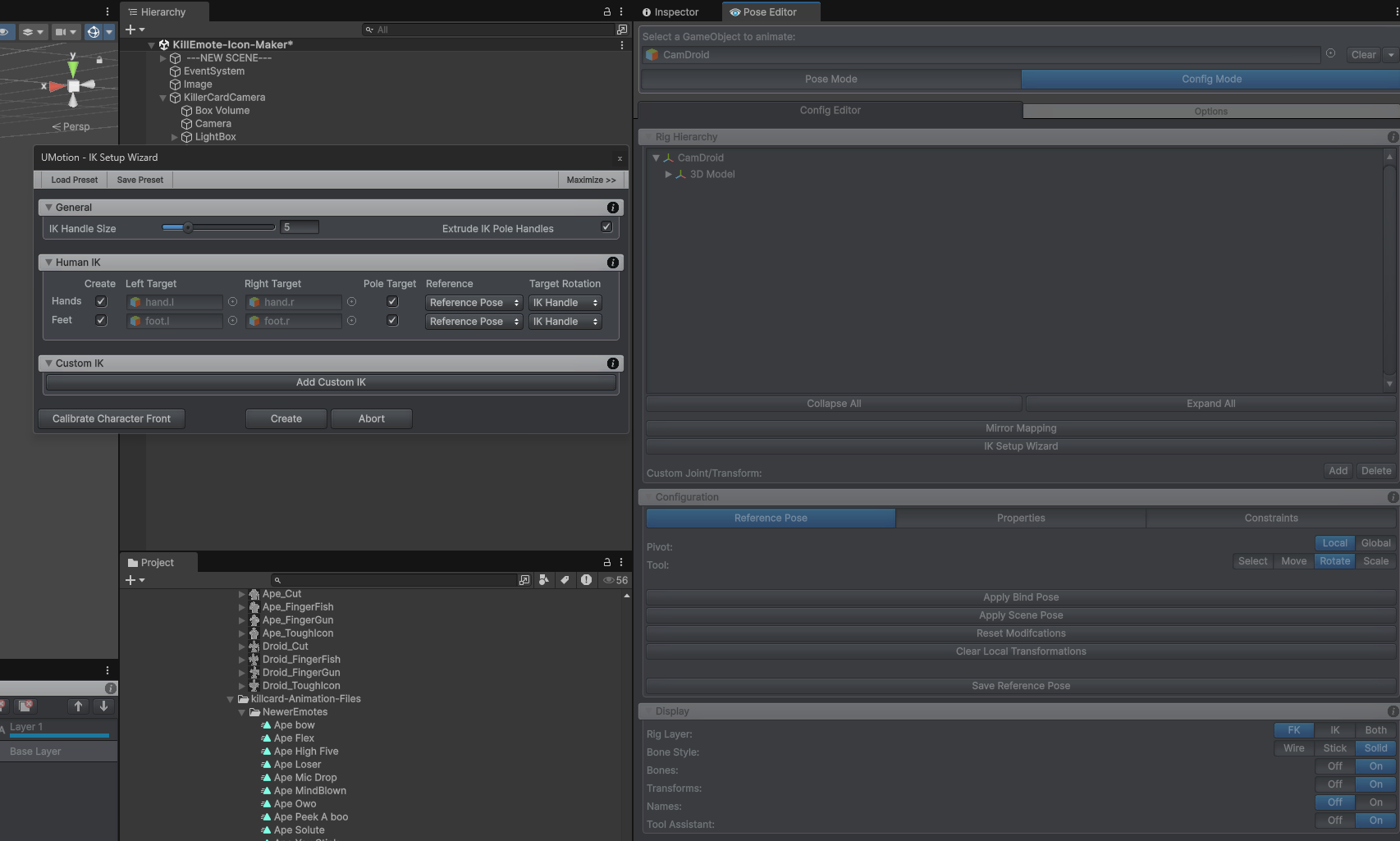Toggle hidden packages visibility count 56

click(x=615, y=580)
